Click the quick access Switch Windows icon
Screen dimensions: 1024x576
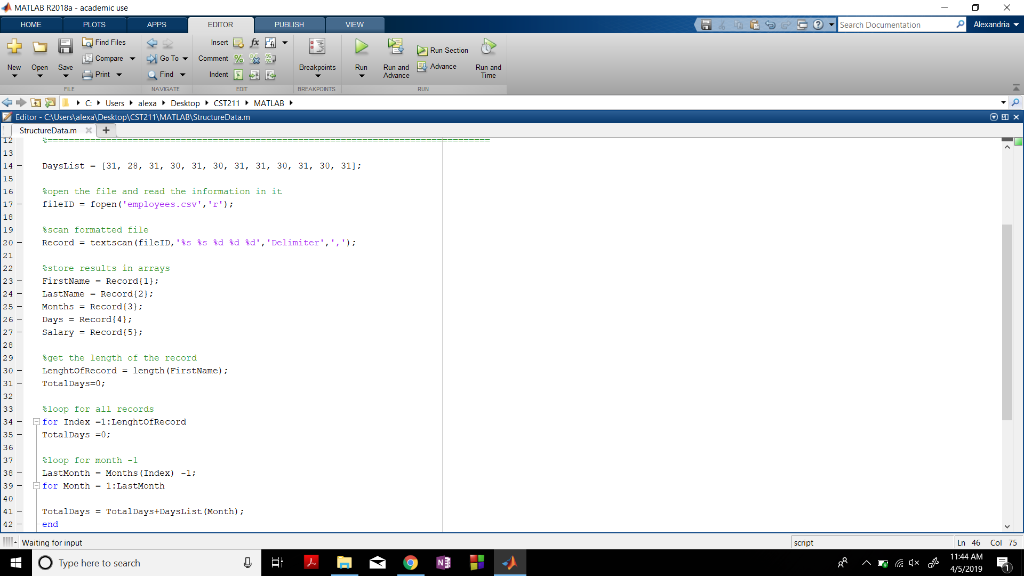pos(803,25)
